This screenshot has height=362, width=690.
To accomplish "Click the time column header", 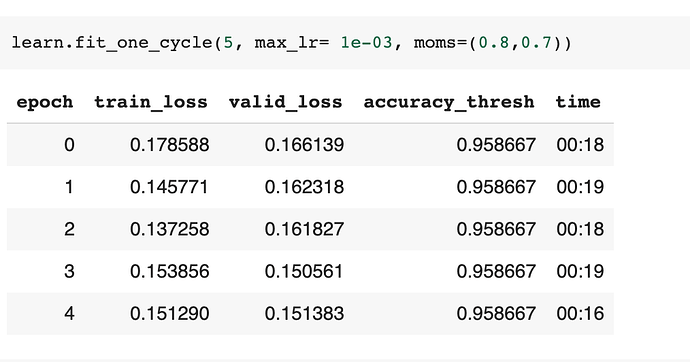I will coord(578,102).
